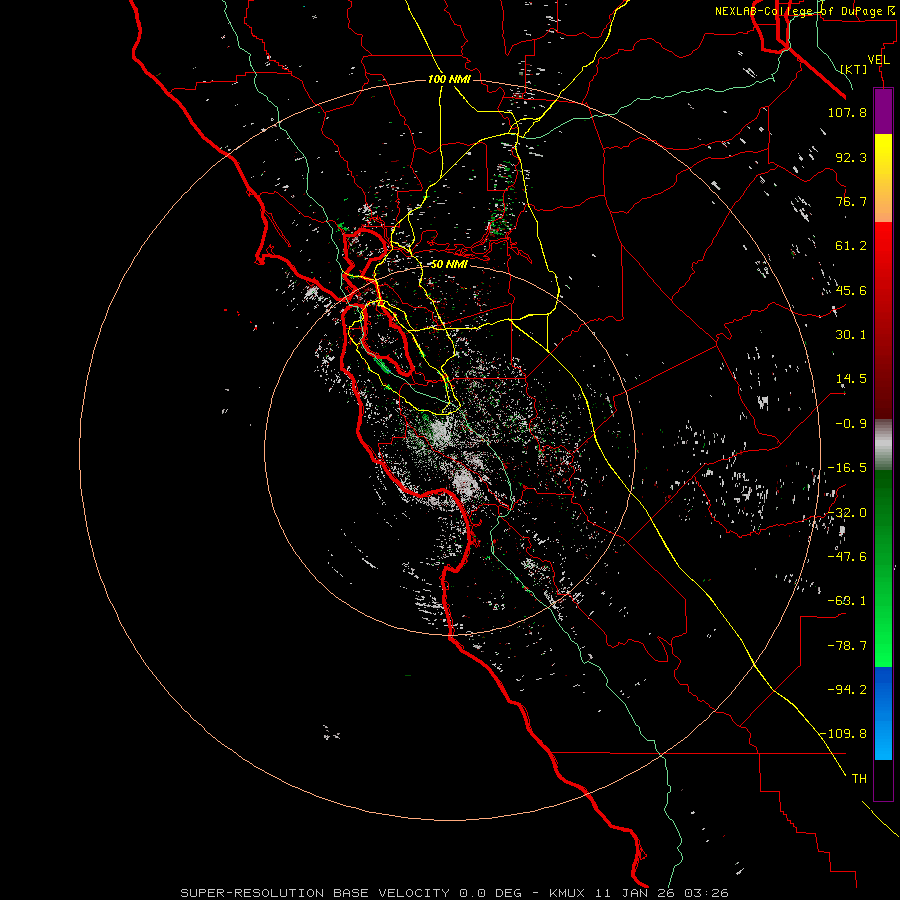Screen dimensions: 900x900
Task: Pick the purple segment of the velocity color bar
Action: pos(883,111)
